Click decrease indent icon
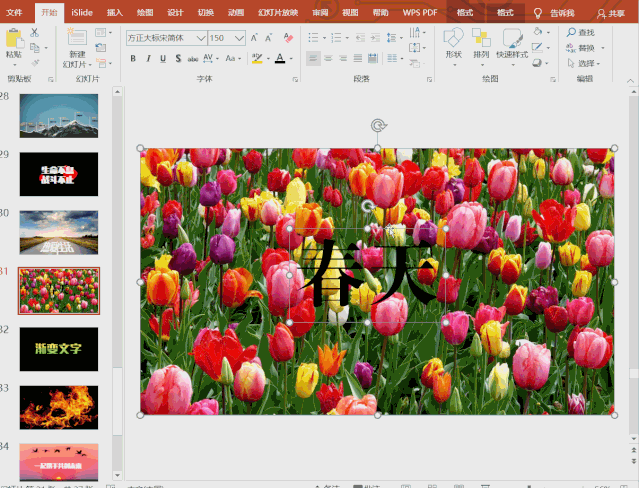Screen dimensions: 639x488 [360, 38]
